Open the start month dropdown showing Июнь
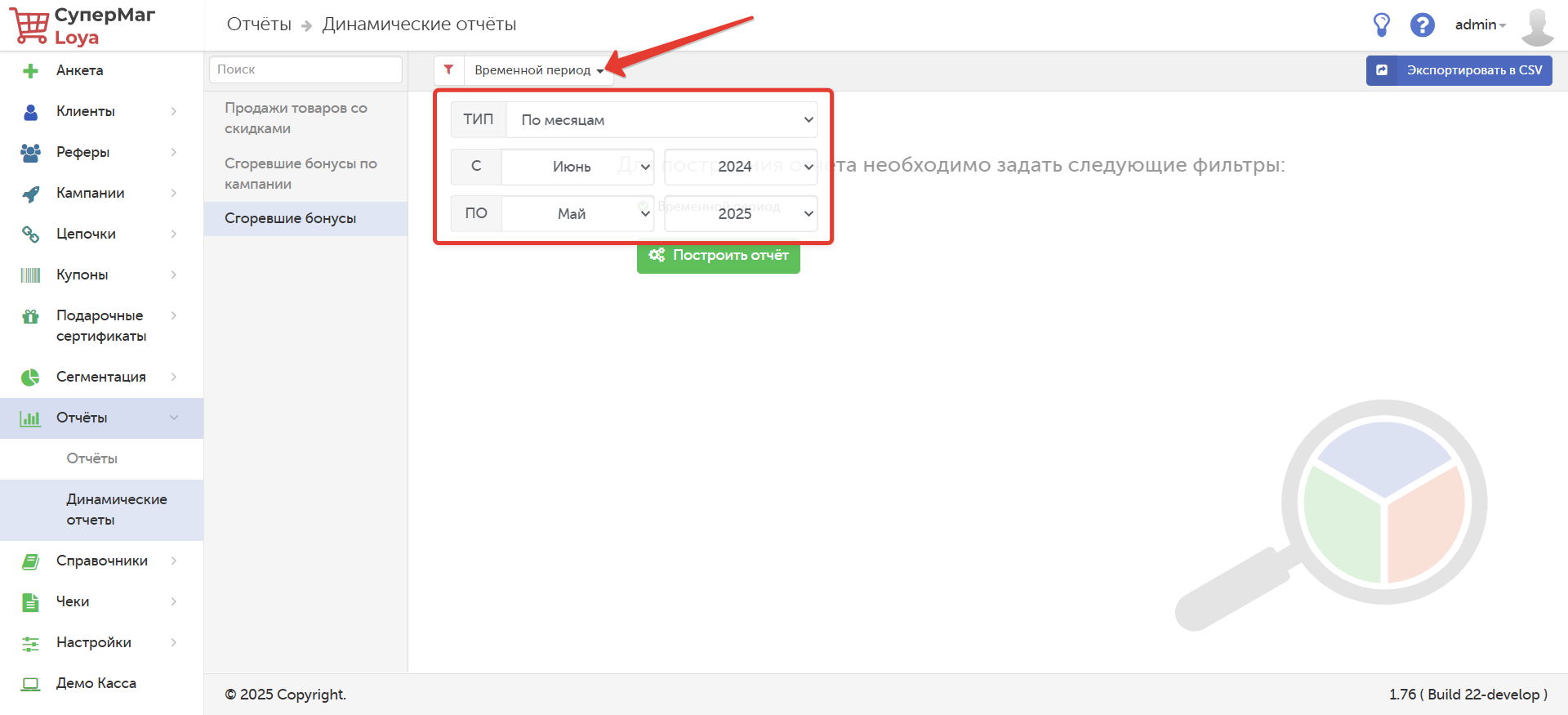Screen dimensions: 1568x715 (577, 167)
